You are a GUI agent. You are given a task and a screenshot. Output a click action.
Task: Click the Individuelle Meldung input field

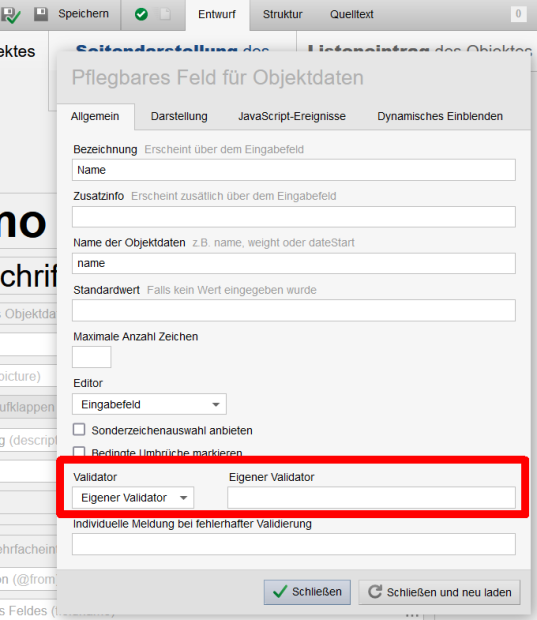coord(294,544)
